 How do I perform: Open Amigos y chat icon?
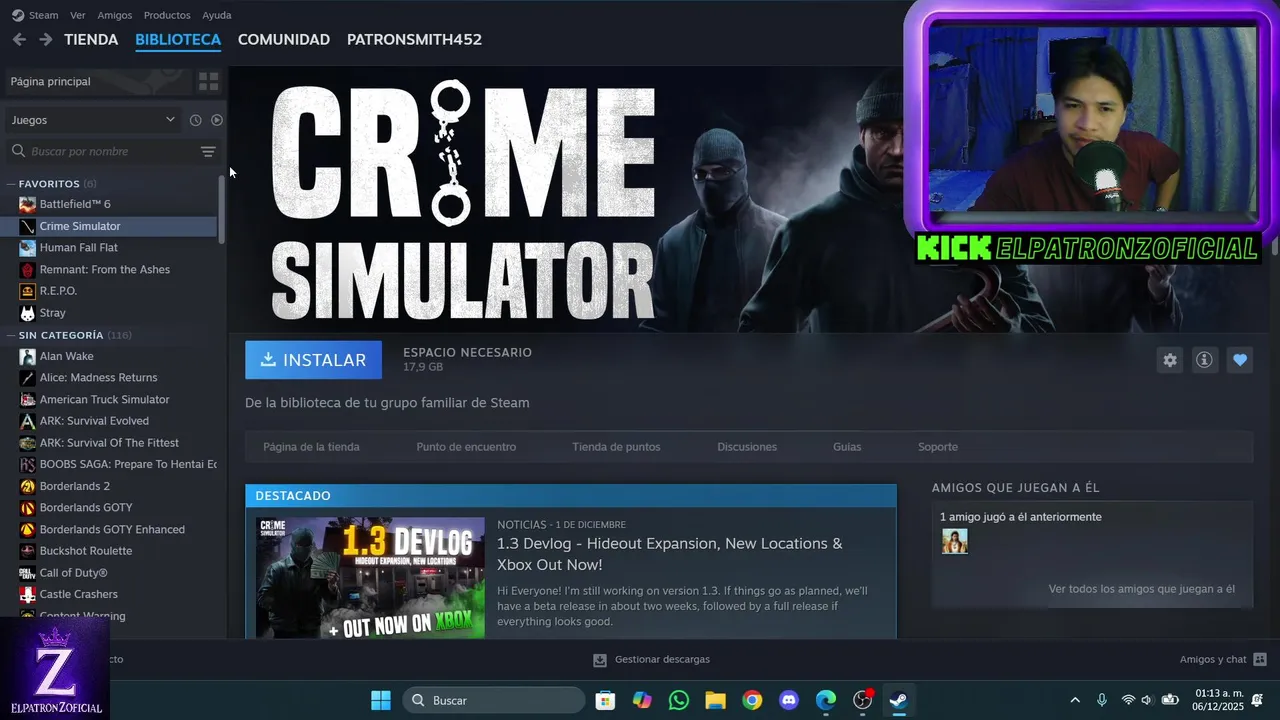click(1260, 659)
